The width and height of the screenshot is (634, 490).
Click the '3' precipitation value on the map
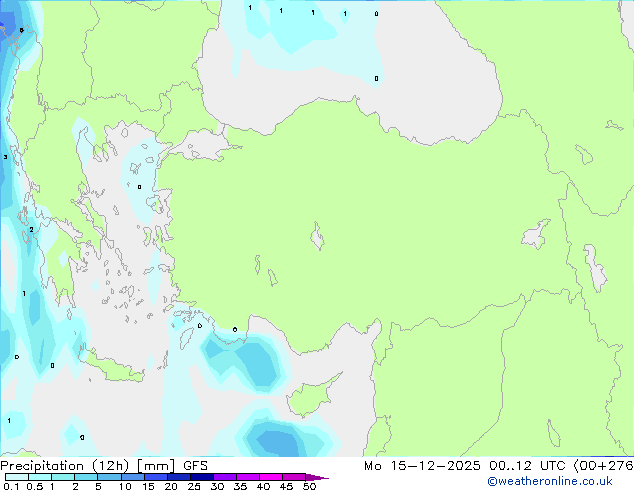point(5,157)
